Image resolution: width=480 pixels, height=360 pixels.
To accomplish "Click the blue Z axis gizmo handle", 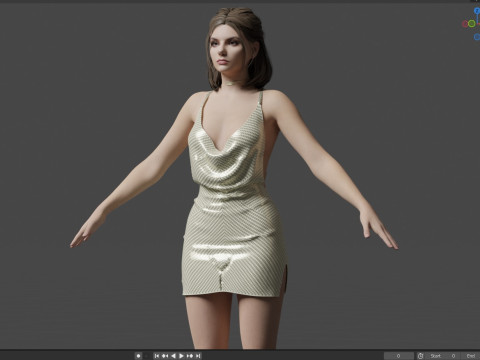I will pyautogui.click(x=477, y=11).
